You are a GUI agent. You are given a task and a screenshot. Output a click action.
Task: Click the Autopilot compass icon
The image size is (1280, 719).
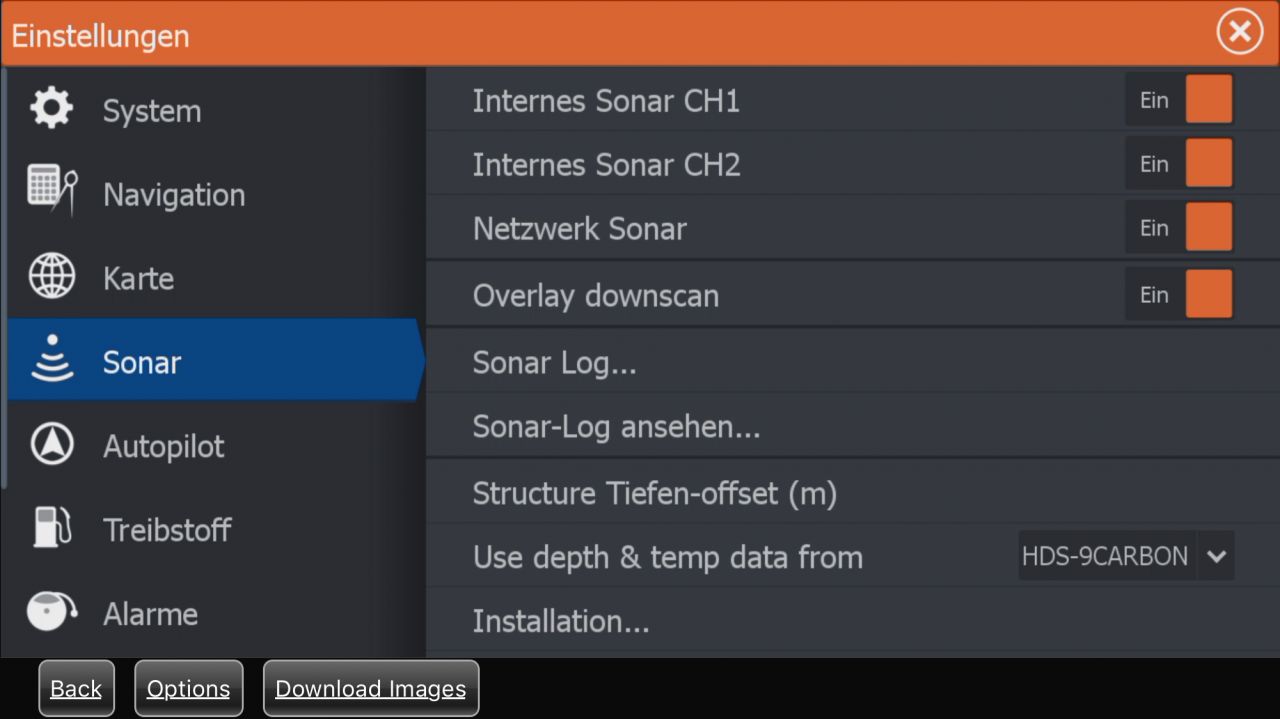[52, 445]
